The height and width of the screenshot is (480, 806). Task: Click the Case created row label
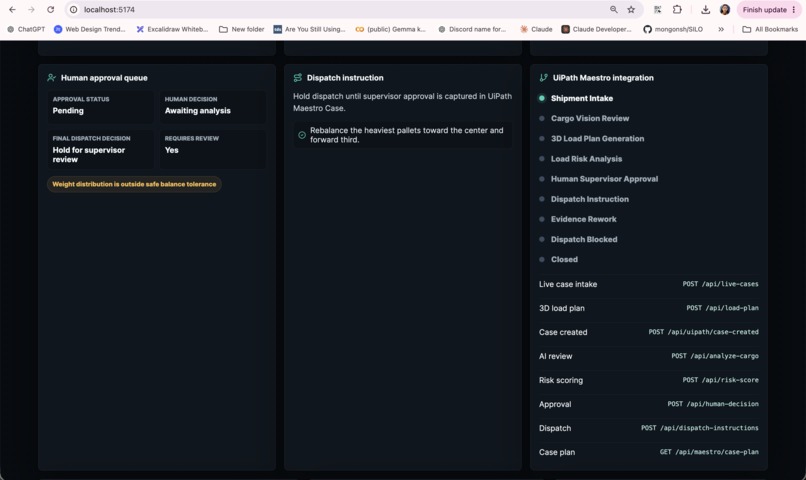pos(563,333)
